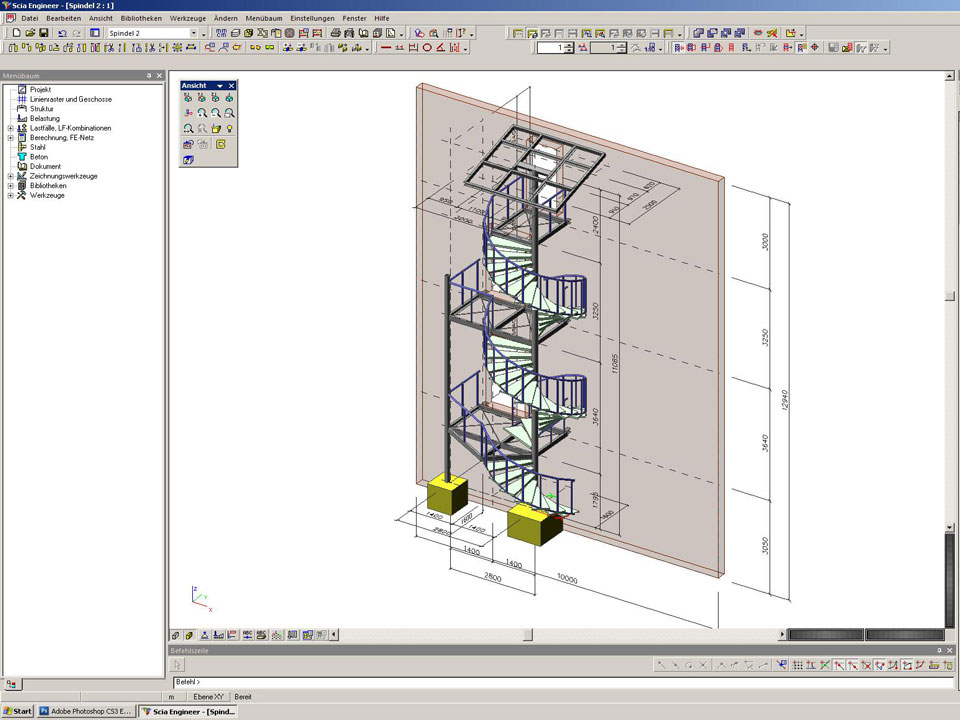Viewport: 960px width, 720px height.
Task: Toggle the red eye visibility toolbar icon
Action: tap(758, 33)
